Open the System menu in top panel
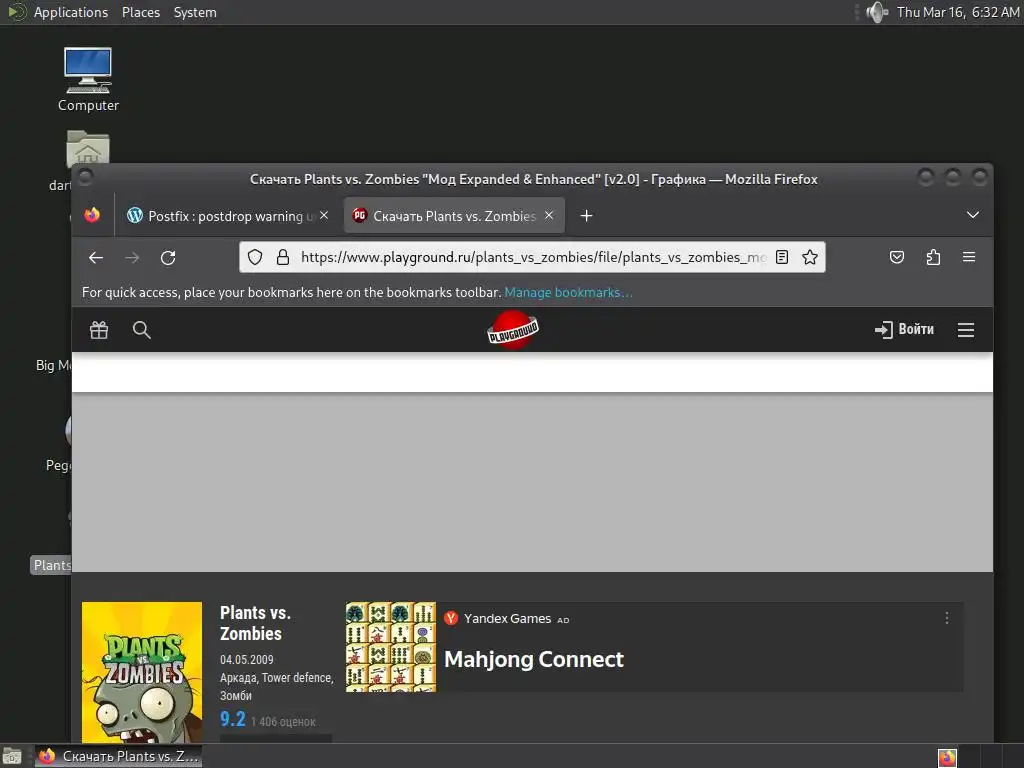1024x768 pixels. 195,12
